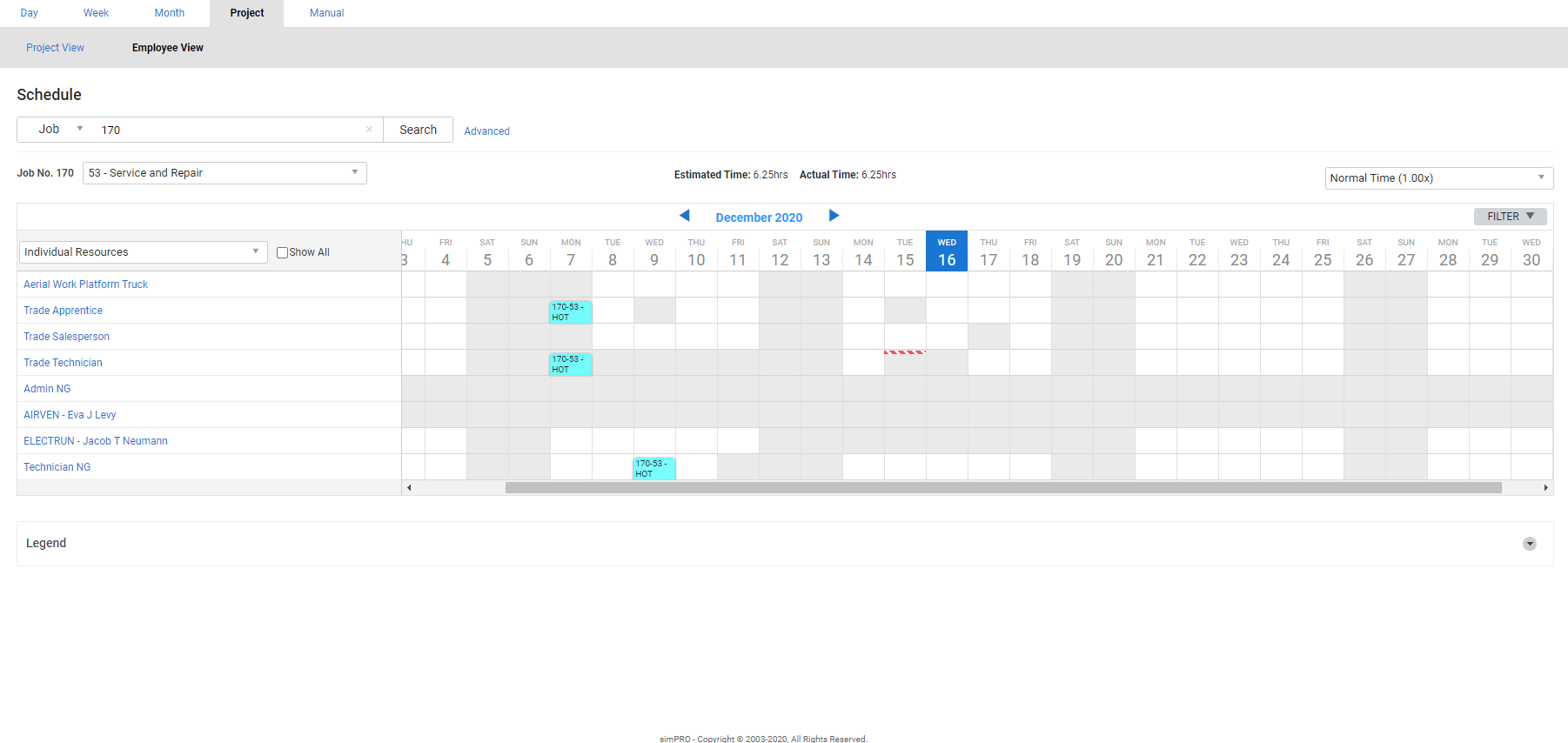Toggle the Show All checkbox
Image resolution: width=1568 pixels, height=743 pixels.
pyautogui.click(x=282, y=252)
